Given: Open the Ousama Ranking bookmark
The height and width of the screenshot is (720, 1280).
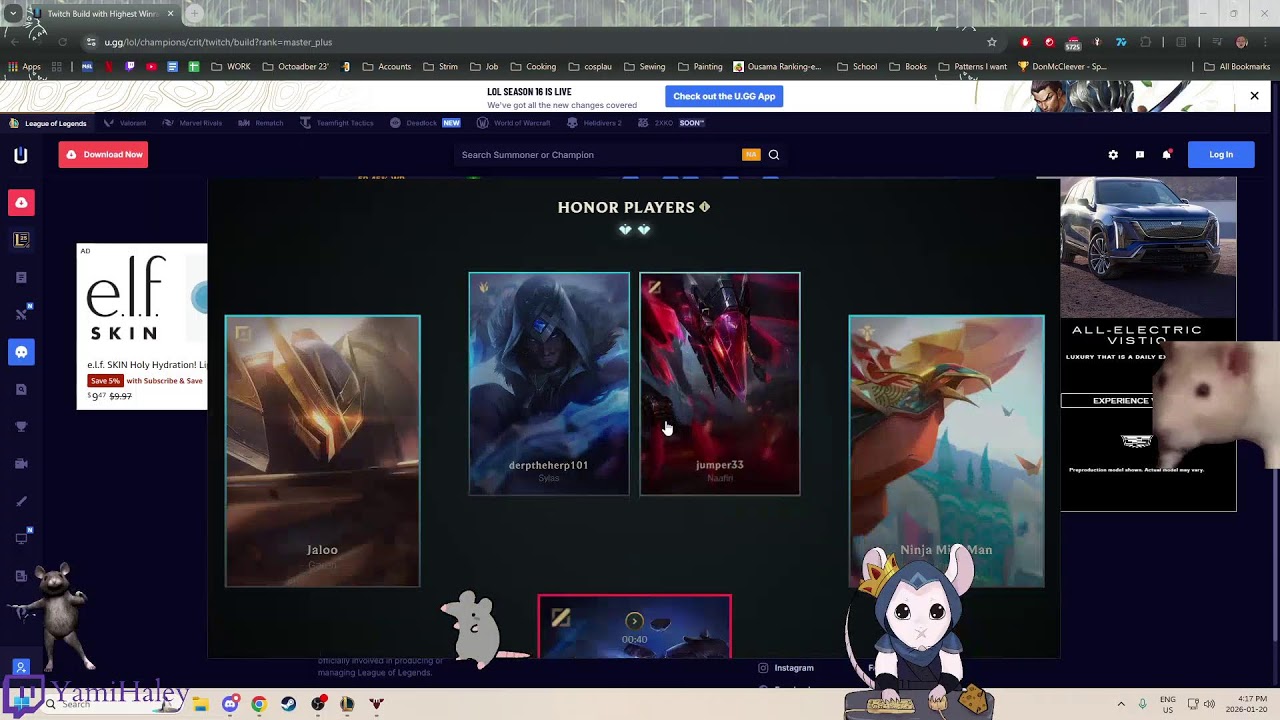Looking at the screenshot, I should click(777, 67).
